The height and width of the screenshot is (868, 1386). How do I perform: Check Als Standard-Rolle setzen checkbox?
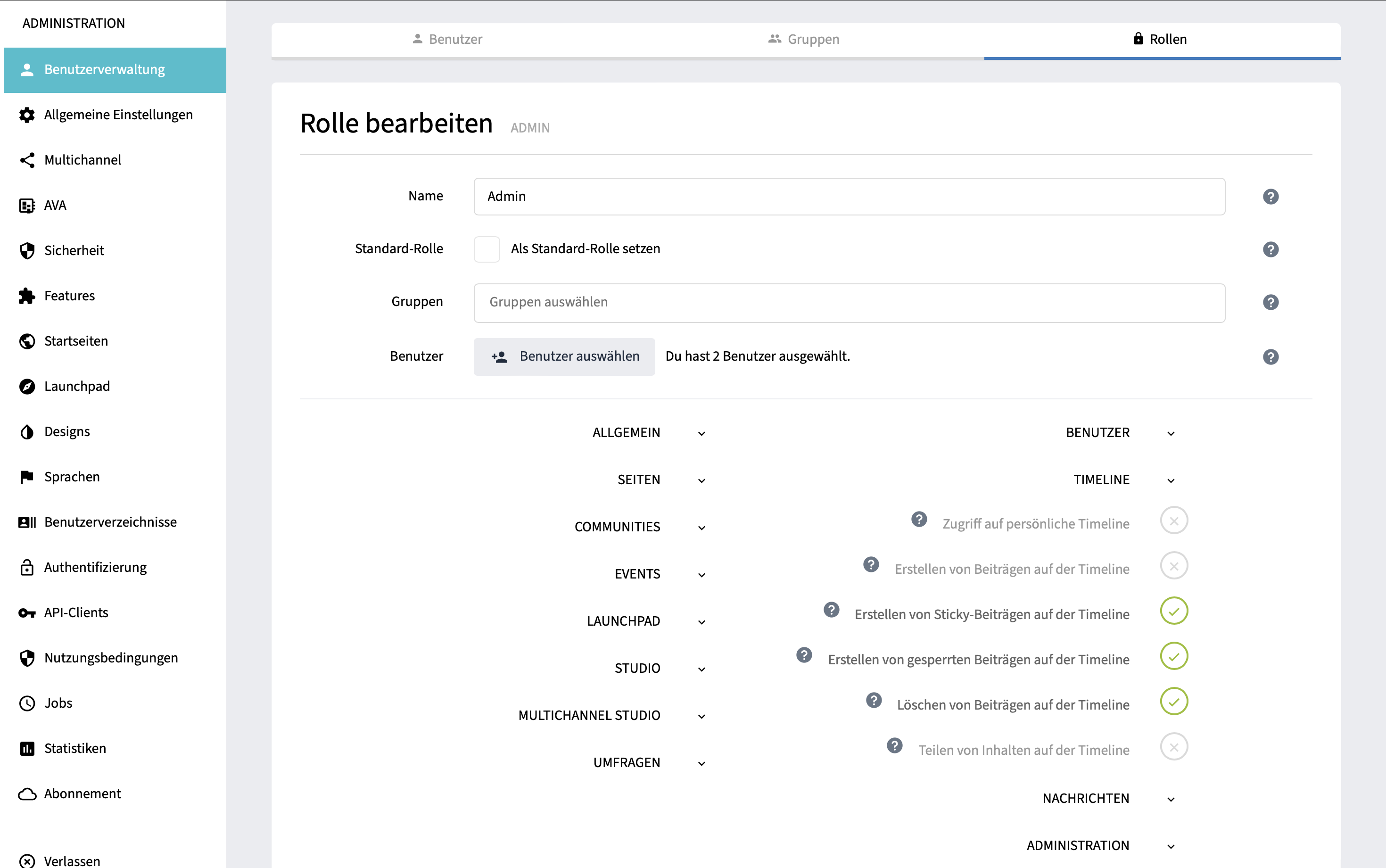[487, 249]
